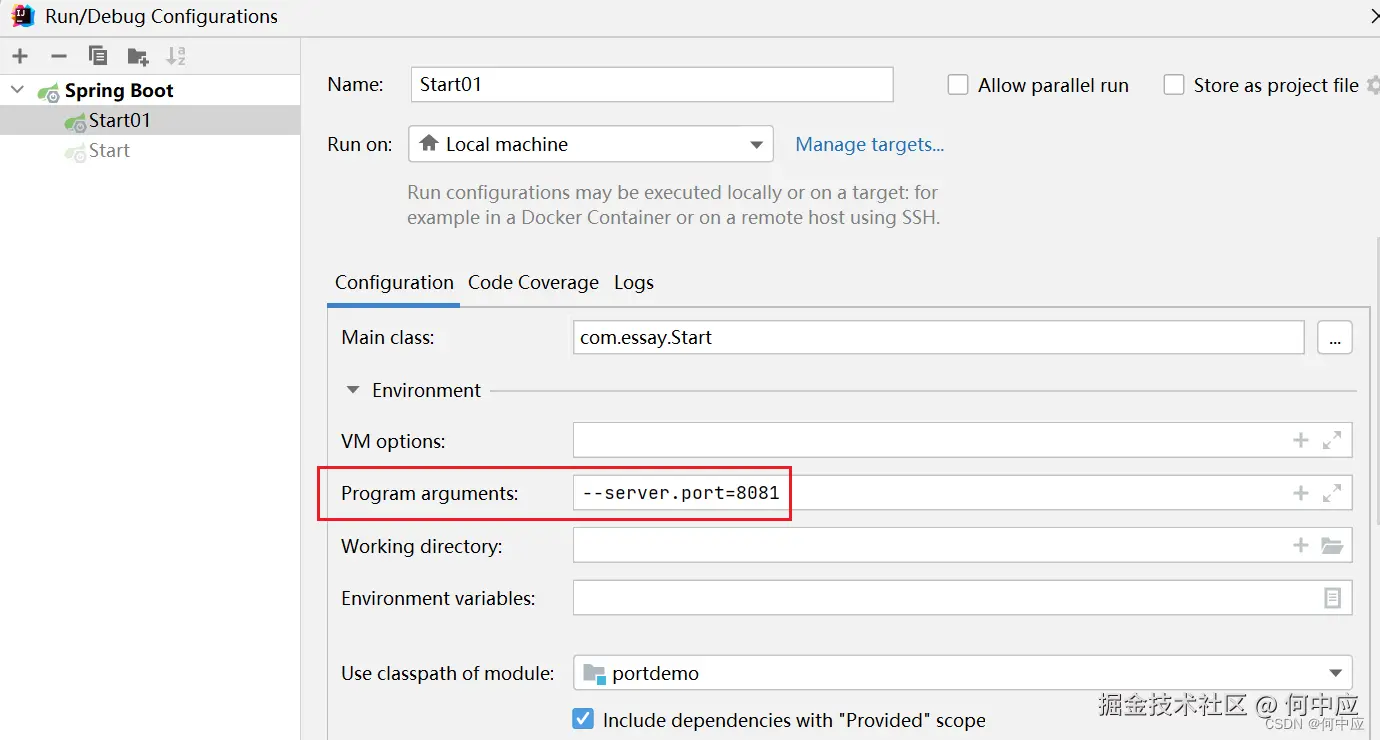Enable Allow parallel run

958,85
